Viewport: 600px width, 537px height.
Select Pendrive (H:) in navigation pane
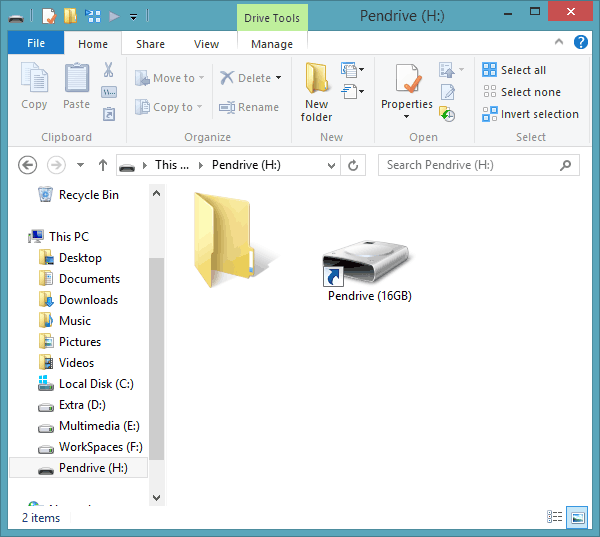[78, 468]
